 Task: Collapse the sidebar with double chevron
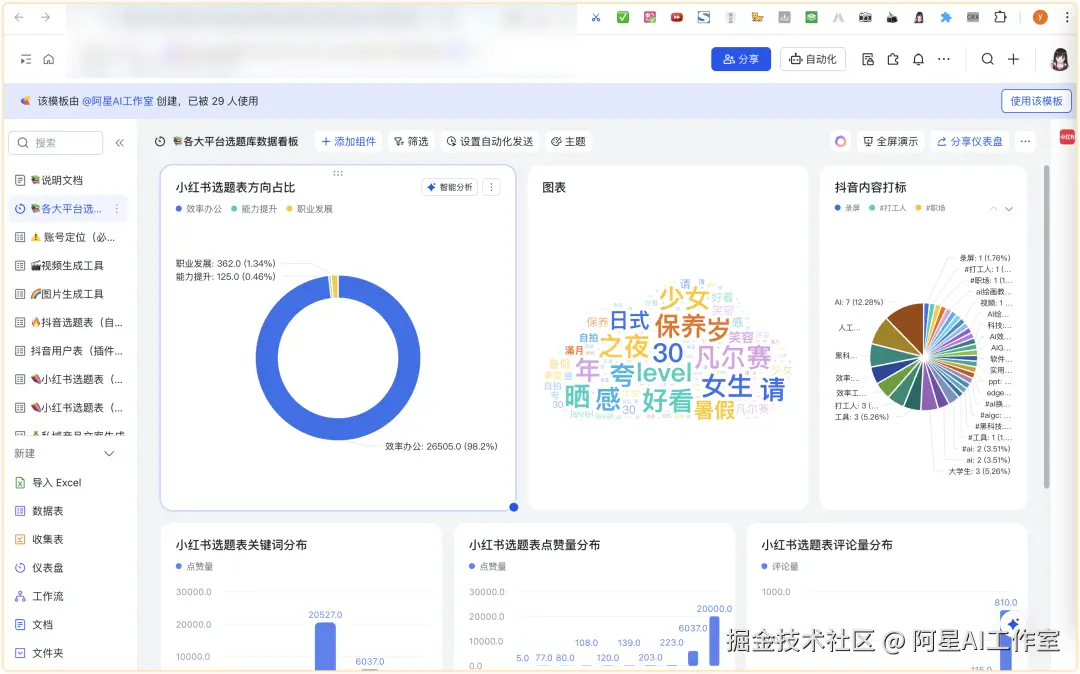click(119, 143)
